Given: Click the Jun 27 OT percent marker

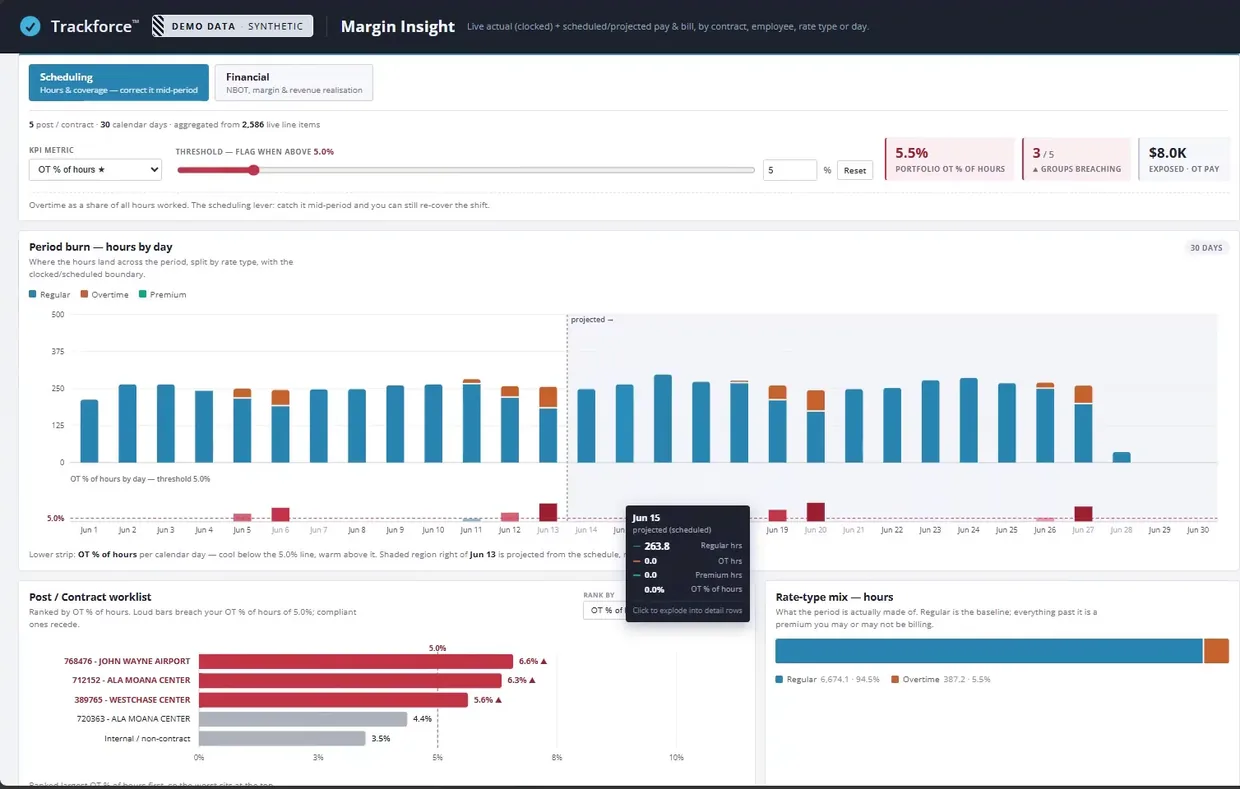Looking at the screenshot, I should click(1083, 514).
